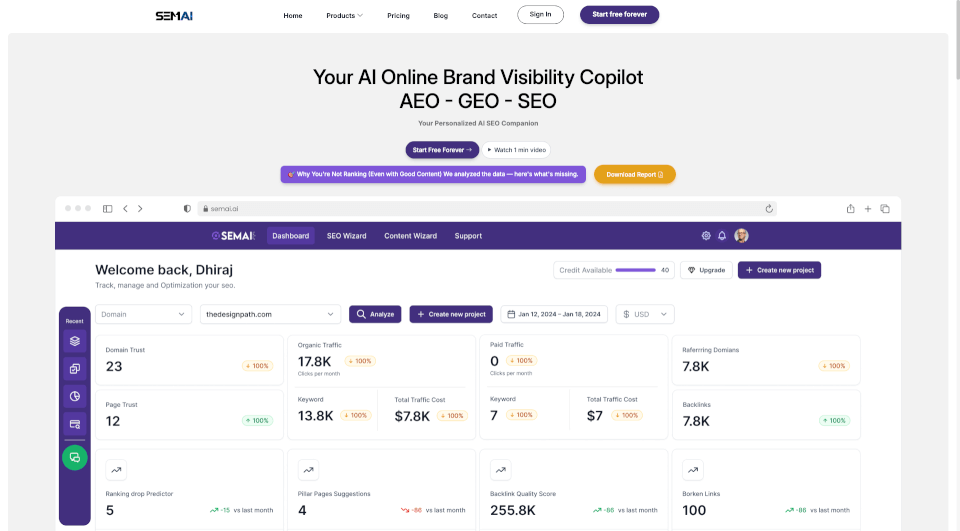
Task: Click the layers icon in Recent sidebar
Action: [75, 341]
